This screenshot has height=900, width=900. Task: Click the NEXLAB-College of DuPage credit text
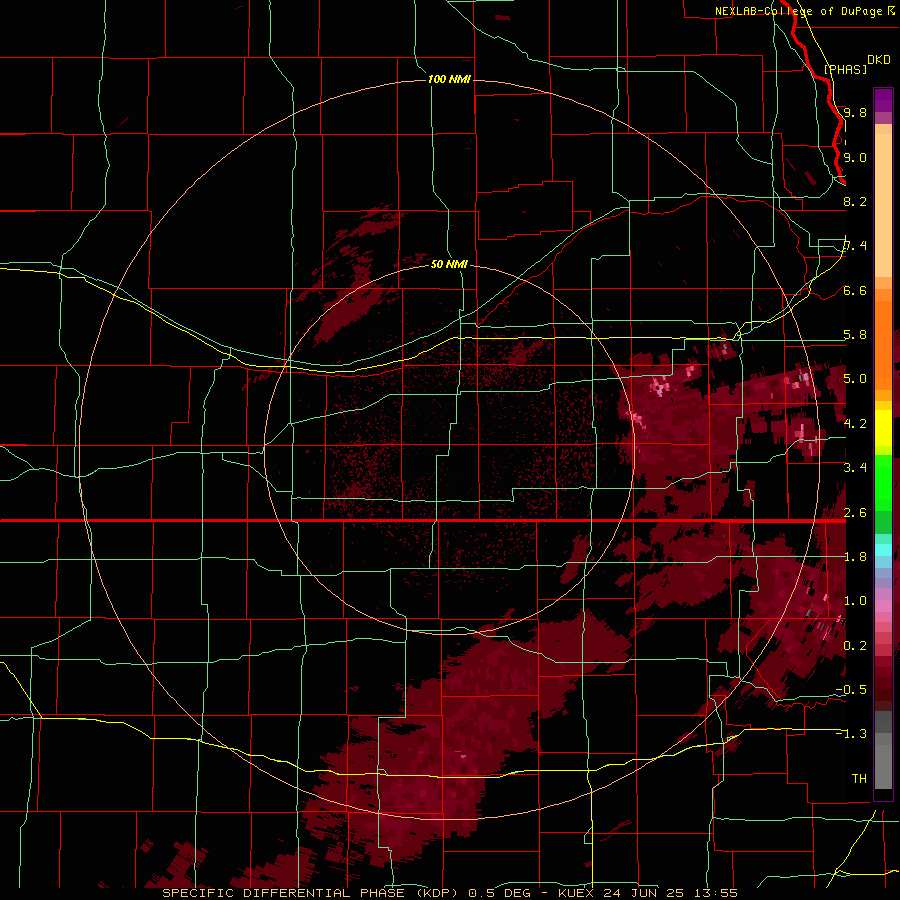click(799, 11)
